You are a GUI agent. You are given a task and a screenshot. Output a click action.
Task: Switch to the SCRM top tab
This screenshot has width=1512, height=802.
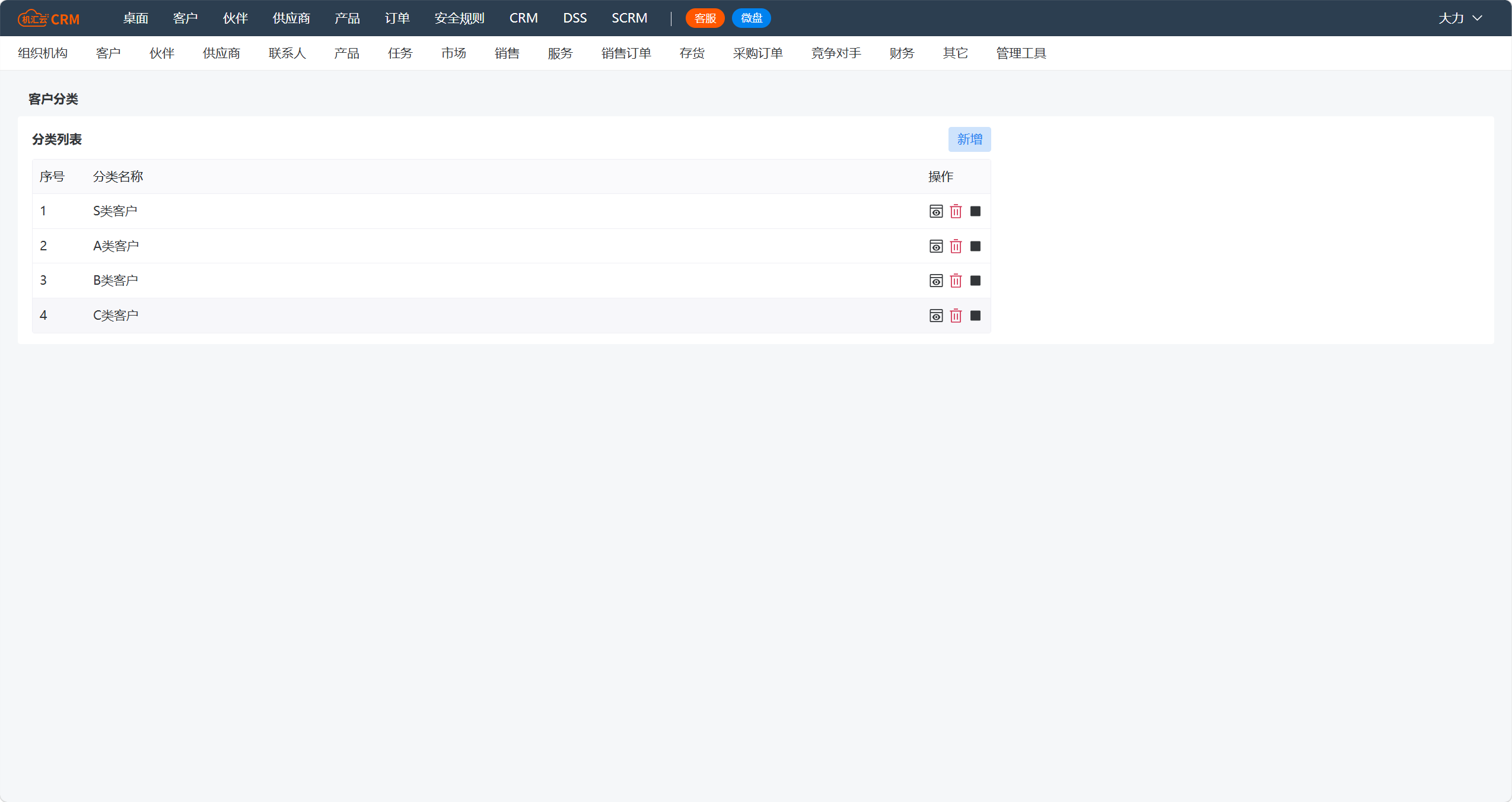tap(629, 18)
